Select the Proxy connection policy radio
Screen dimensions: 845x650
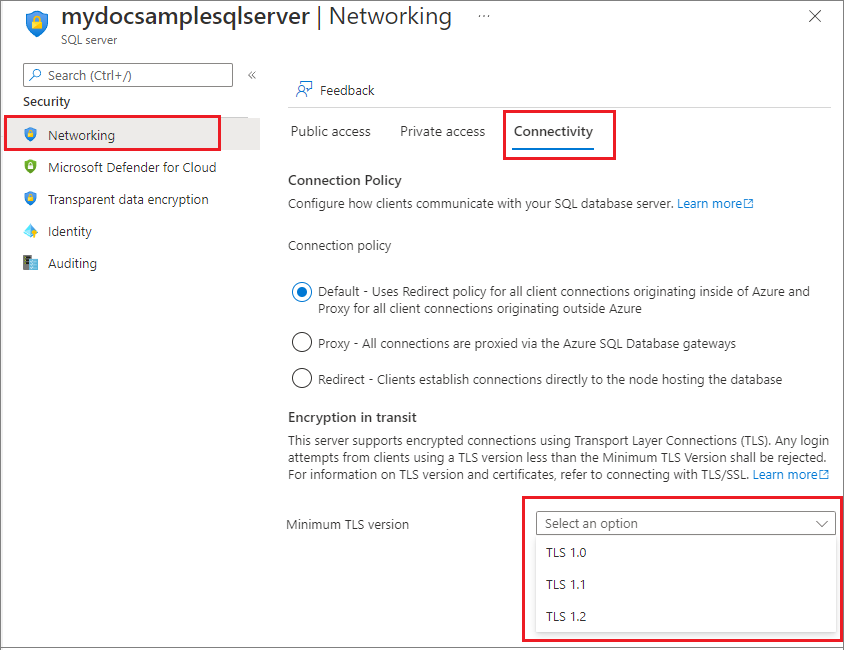[x=302, y=342]
